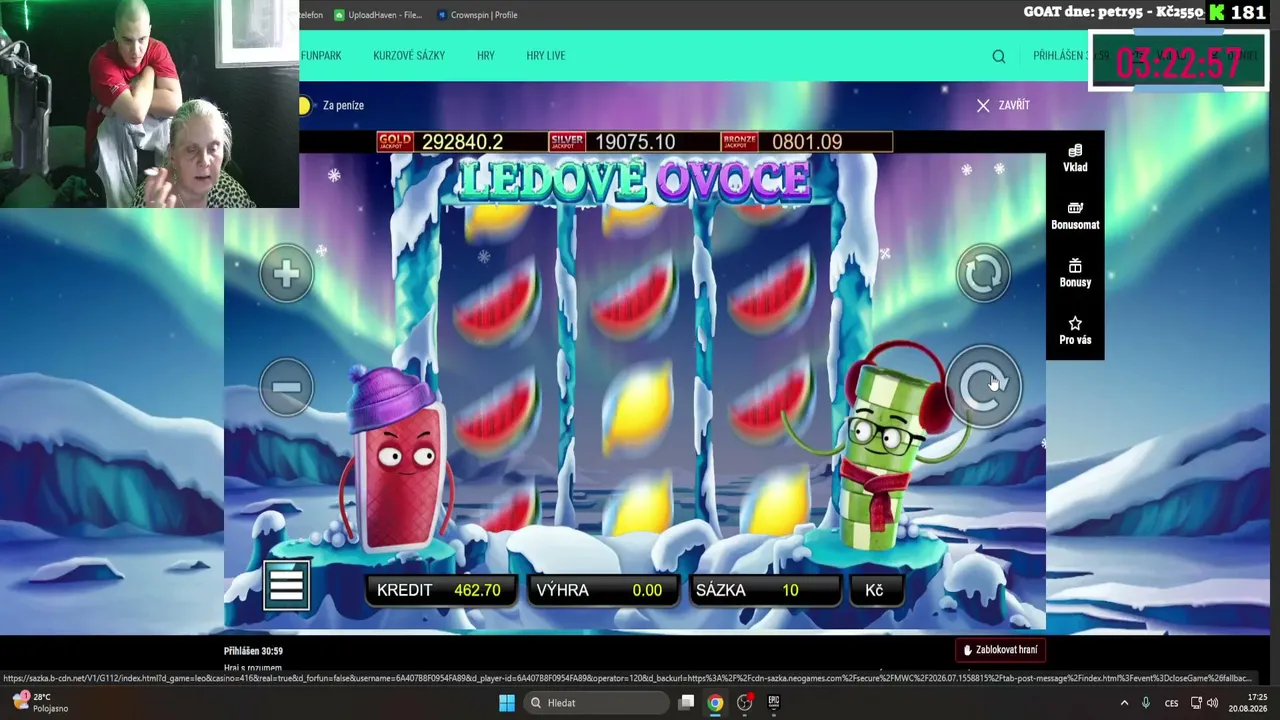1280x720 pixels.
Task: Click the Silver jackpot amount 19075.10
Action: (x=635, y=142)
